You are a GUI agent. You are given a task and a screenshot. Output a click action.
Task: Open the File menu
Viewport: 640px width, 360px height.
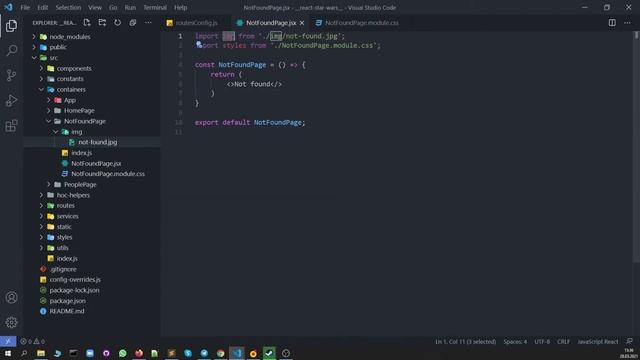tap(25, 7)
